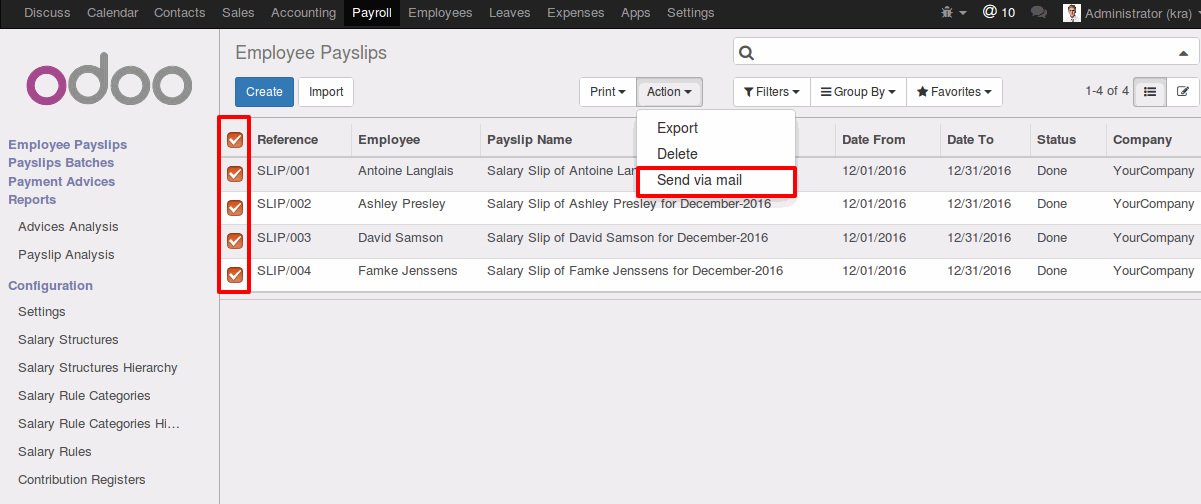1201x504 pixels.
Task: Open Salary Structures
Action: 68,340
